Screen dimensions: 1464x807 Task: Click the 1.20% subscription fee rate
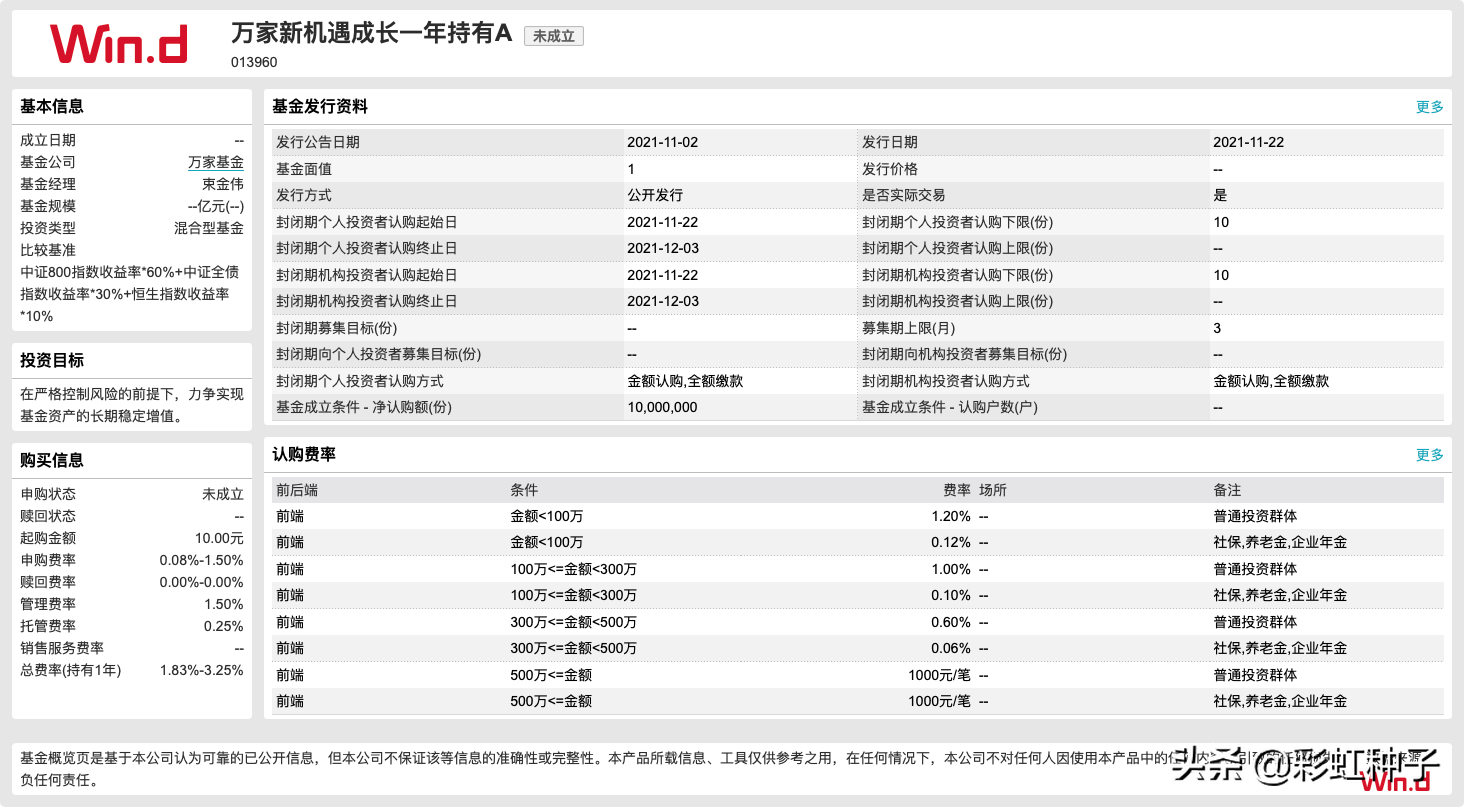pos(951,516)
